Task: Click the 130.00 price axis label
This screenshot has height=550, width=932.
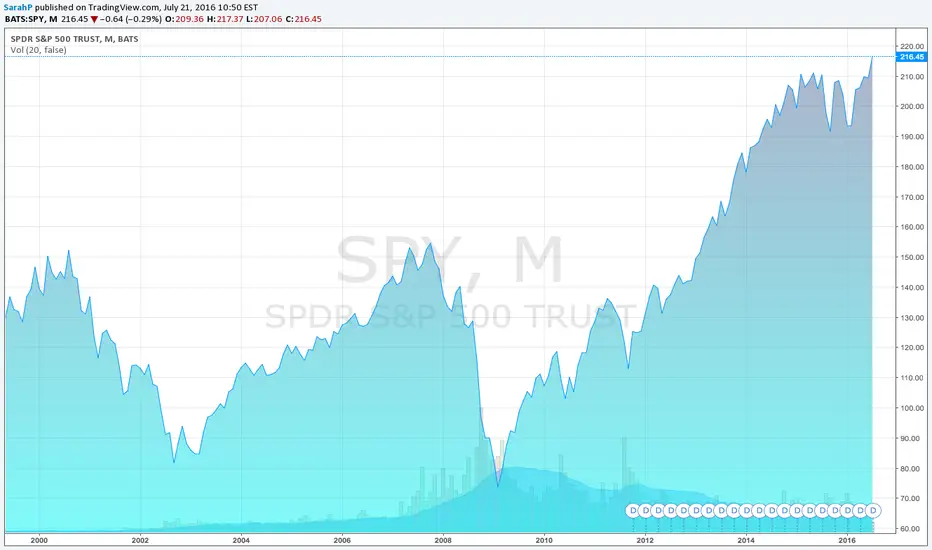Action: (x=912, y=318)
